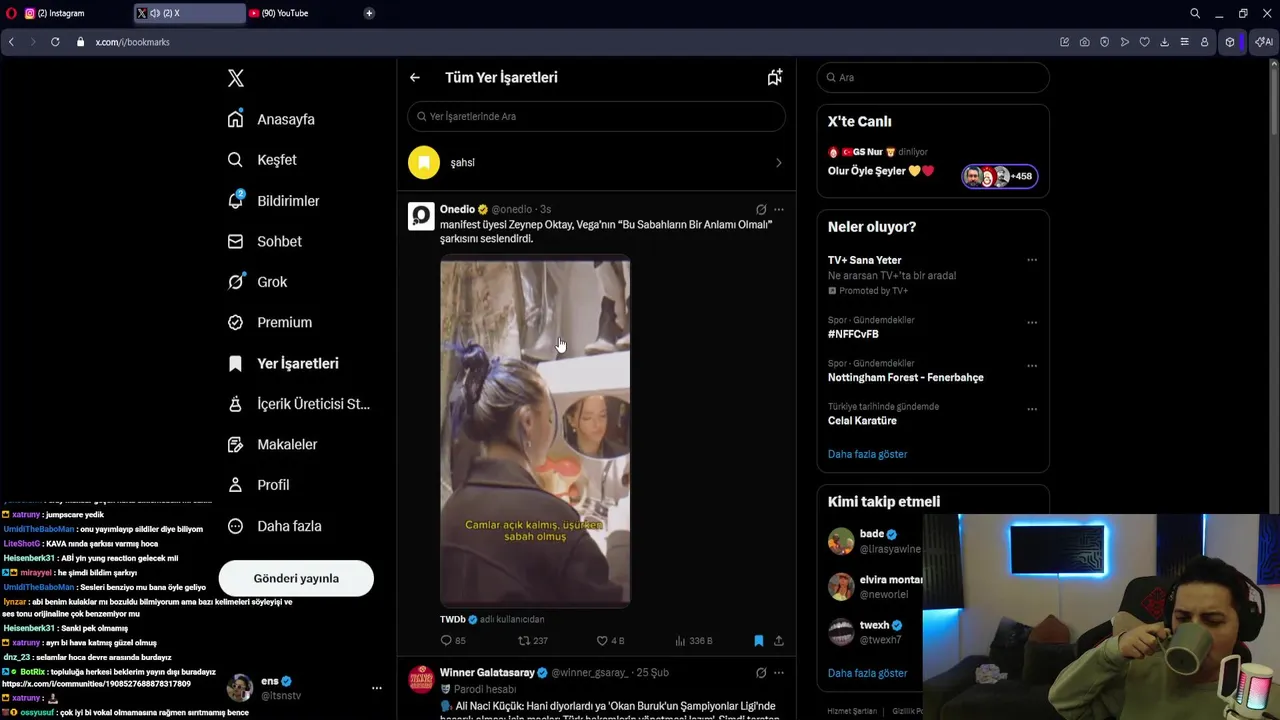Open options for Nottingham Forest trend
Viewport: 1280px width, 720px height.
click(1032, 366)
